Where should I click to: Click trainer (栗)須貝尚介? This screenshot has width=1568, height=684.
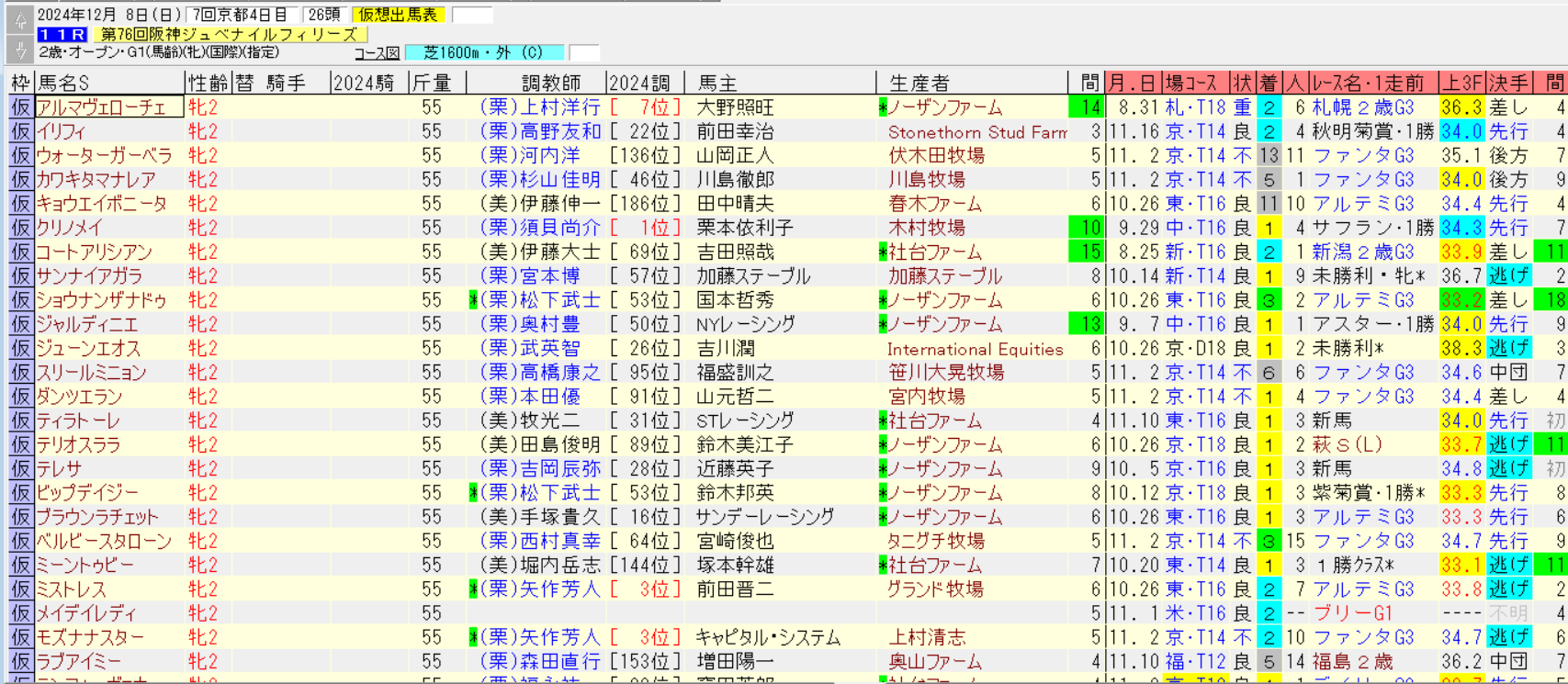[x=539, y=228]
